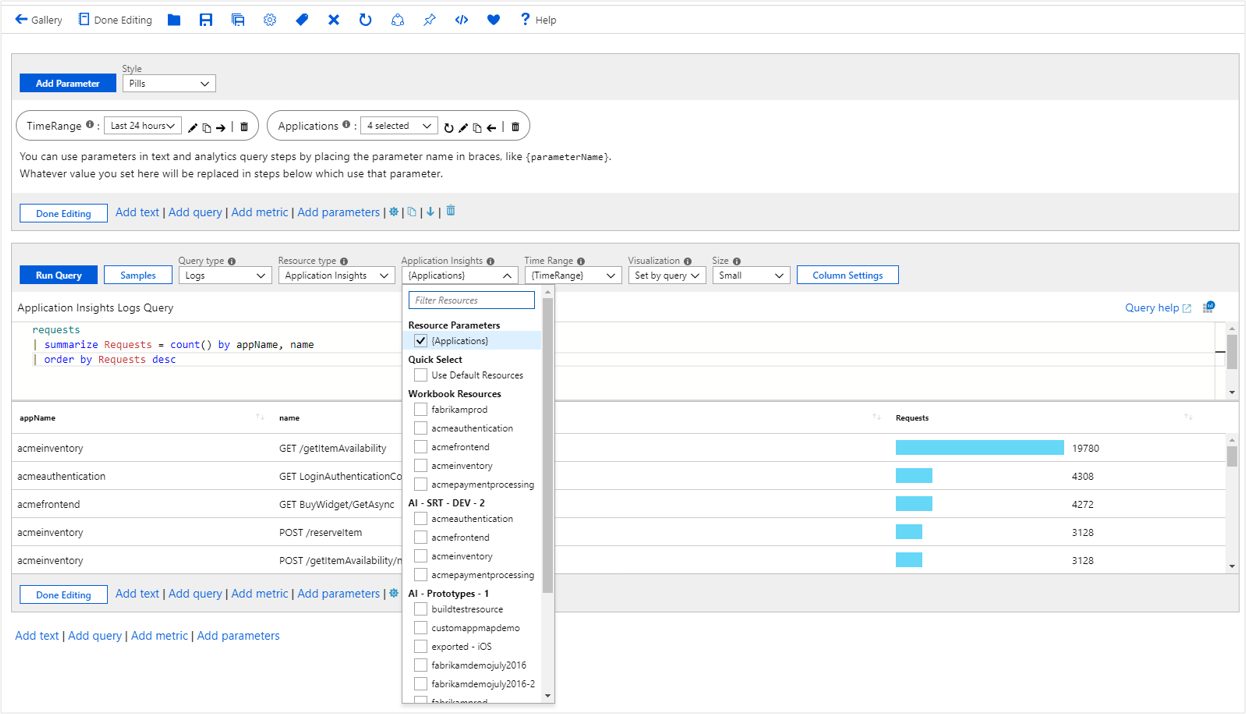Pin the workbook using the pin icon
Viewport: 1246px width, 714px height.
click(429, 20)
